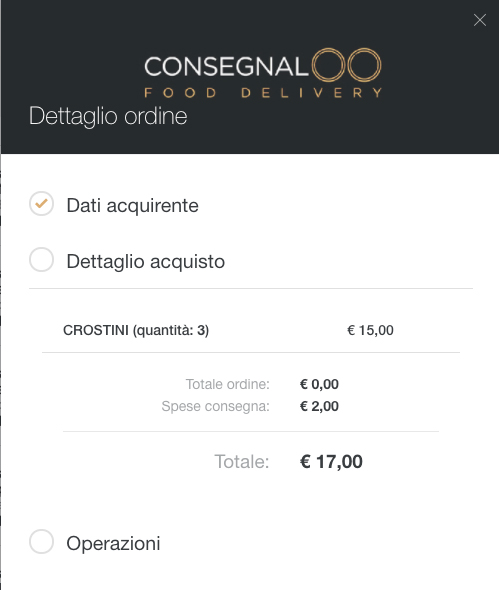Click the € 0,00 order total value
Image resolution: width=499 pixels, height=590 pixels.
pos(319,384)
